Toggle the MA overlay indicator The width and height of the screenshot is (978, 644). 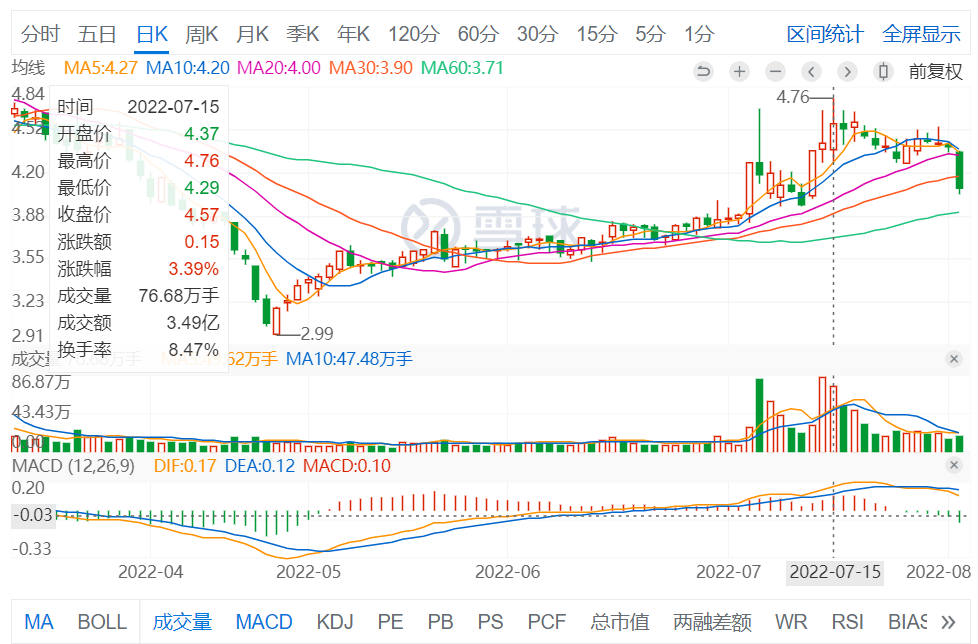39,622
